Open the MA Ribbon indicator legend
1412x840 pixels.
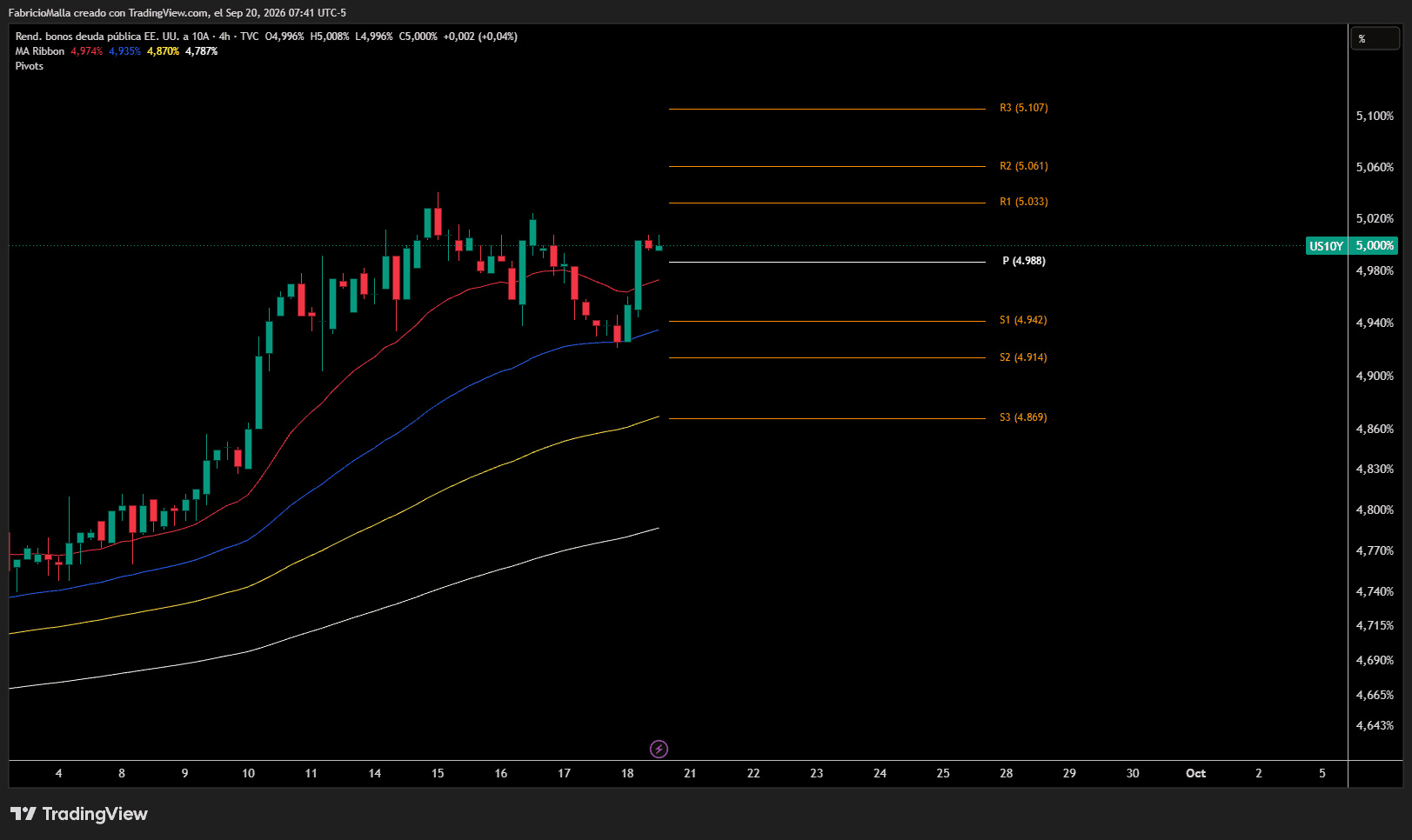(40, 51)
